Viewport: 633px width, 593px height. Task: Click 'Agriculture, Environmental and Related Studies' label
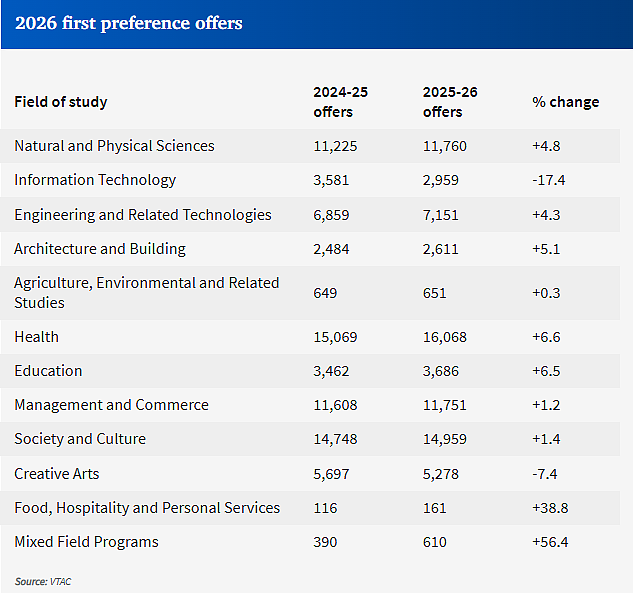(147, 293)
